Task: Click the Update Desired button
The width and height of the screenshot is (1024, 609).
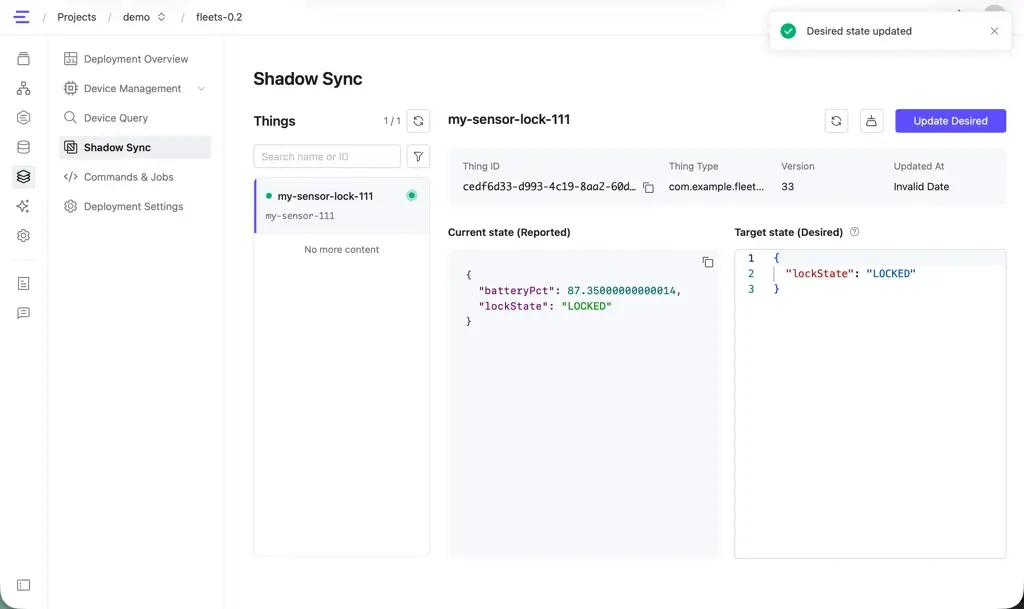Action: (950, 121)
